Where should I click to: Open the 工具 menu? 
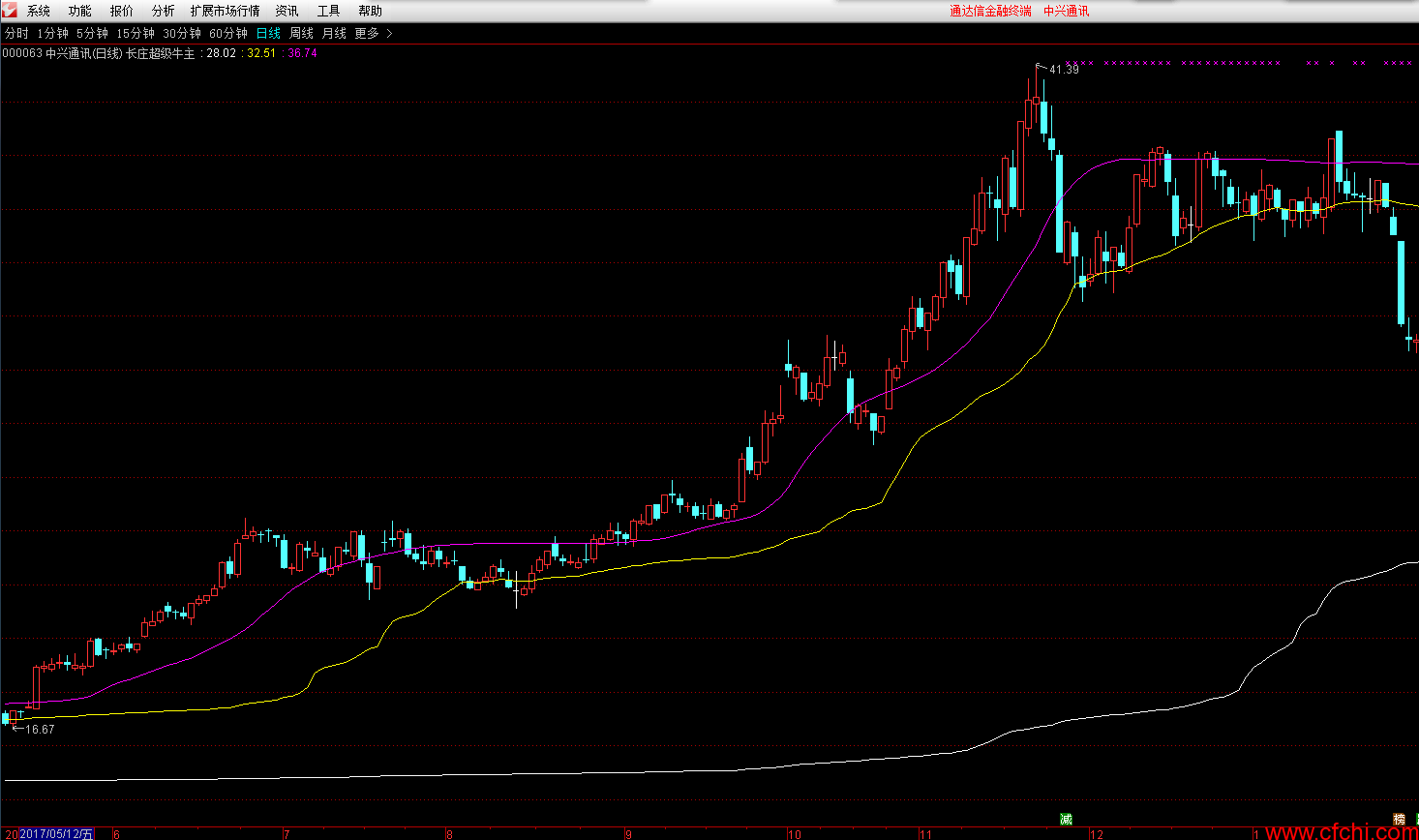329,12
